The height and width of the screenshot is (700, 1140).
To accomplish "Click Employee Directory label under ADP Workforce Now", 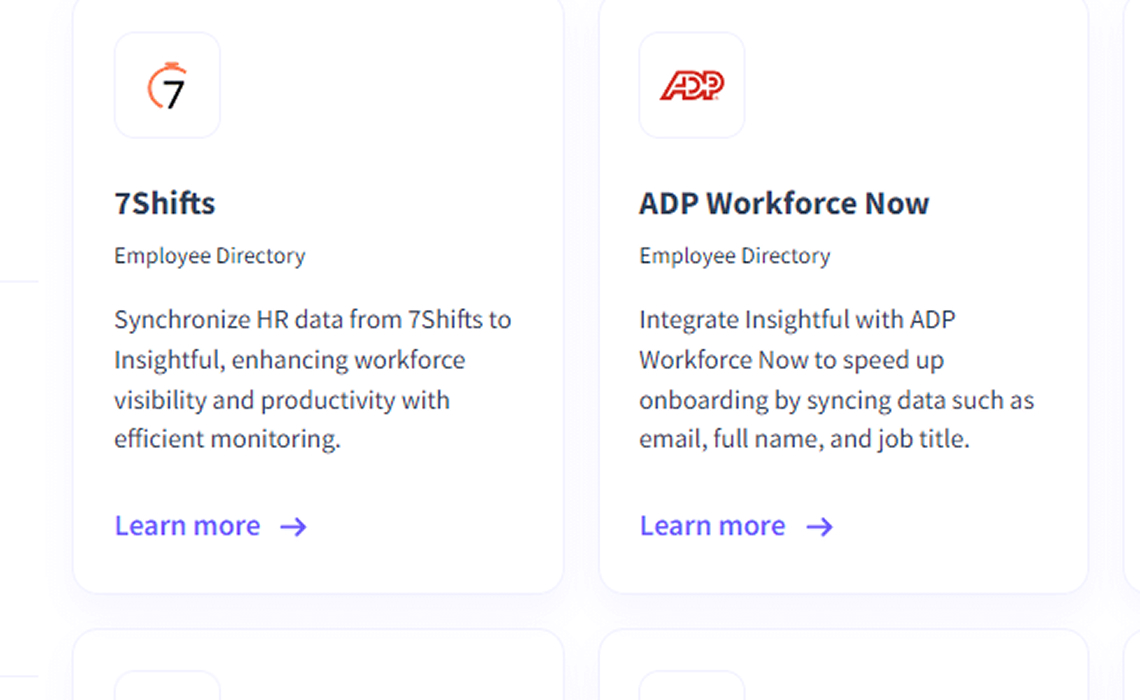I will click(735, 256).
